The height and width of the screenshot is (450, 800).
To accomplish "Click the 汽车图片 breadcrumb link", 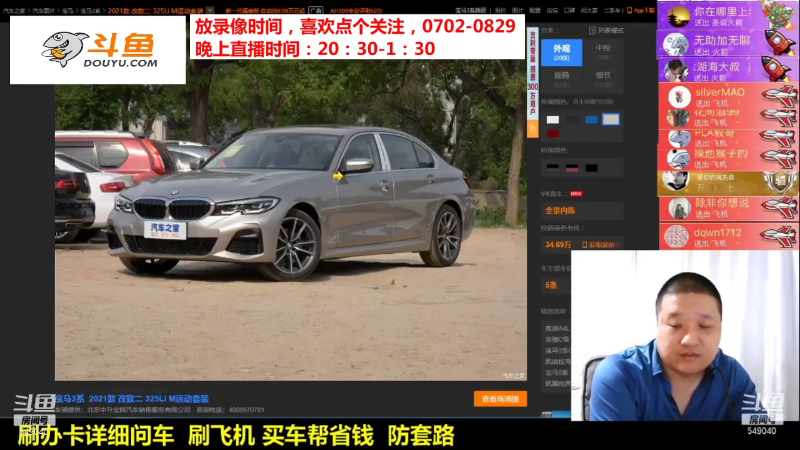I will [x=43, y=10].
